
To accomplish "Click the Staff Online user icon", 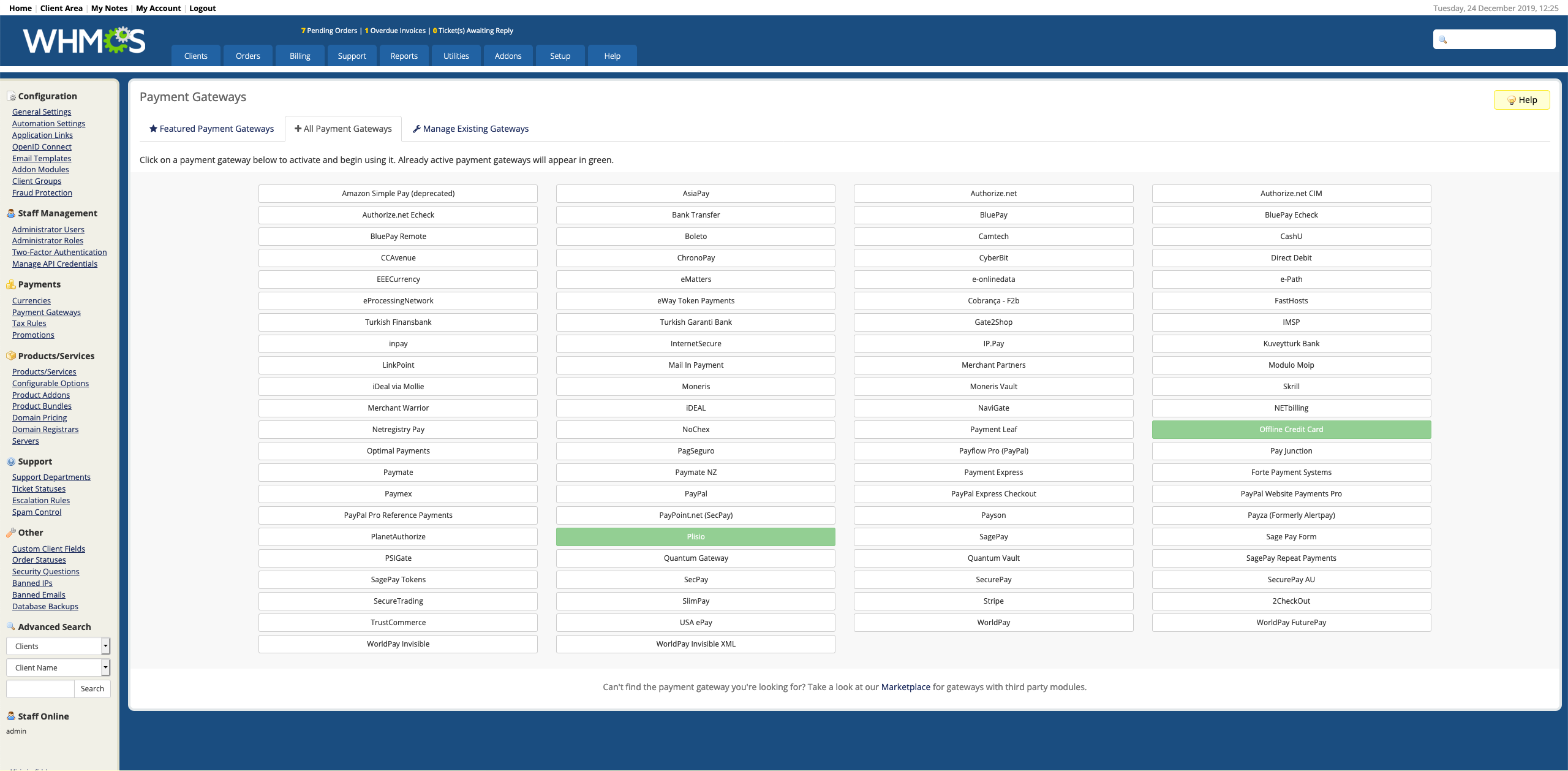I will pos(11,716).
